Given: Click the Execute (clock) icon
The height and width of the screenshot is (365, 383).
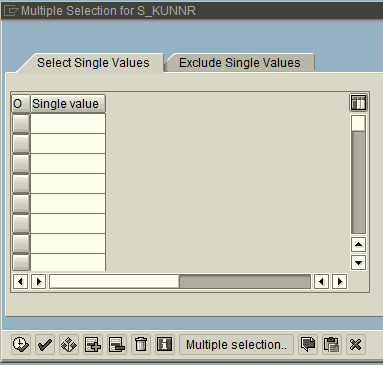Looking at the screenshot, I should (21, 344).
